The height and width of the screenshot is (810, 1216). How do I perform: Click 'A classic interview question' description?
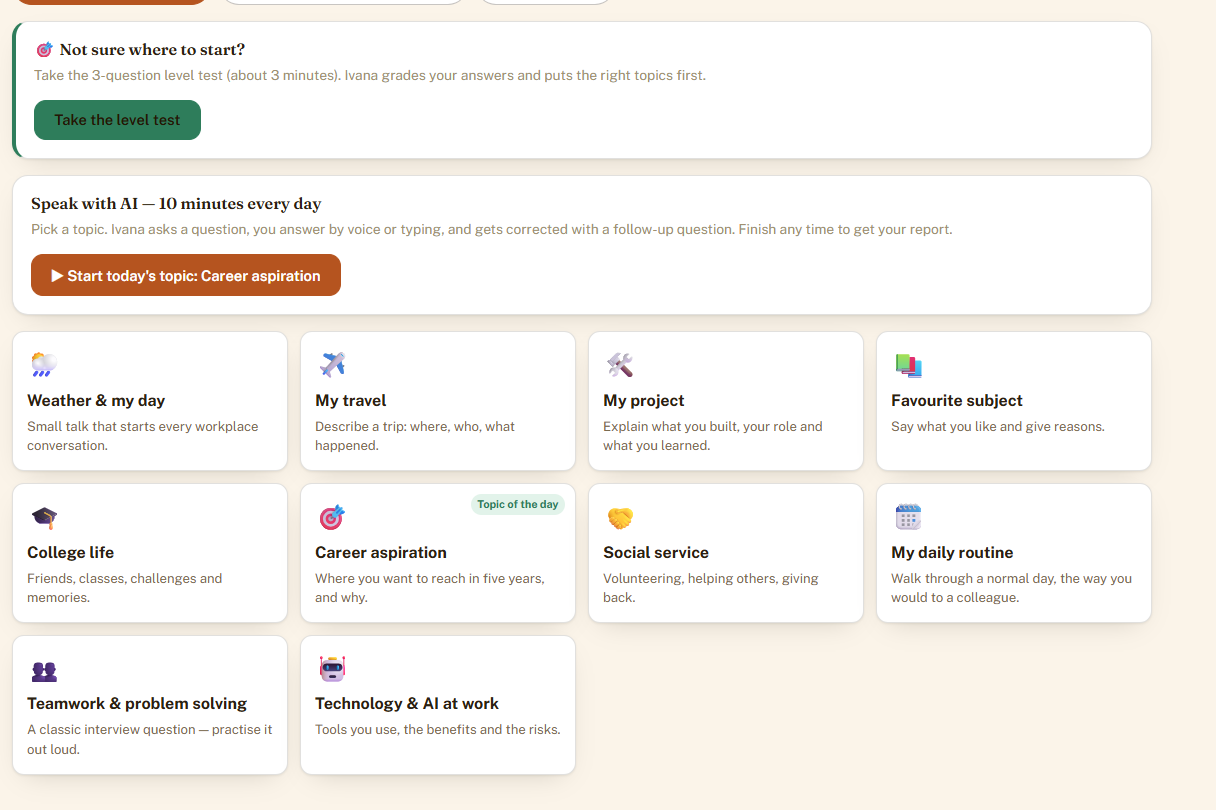(x=150, y=739)
